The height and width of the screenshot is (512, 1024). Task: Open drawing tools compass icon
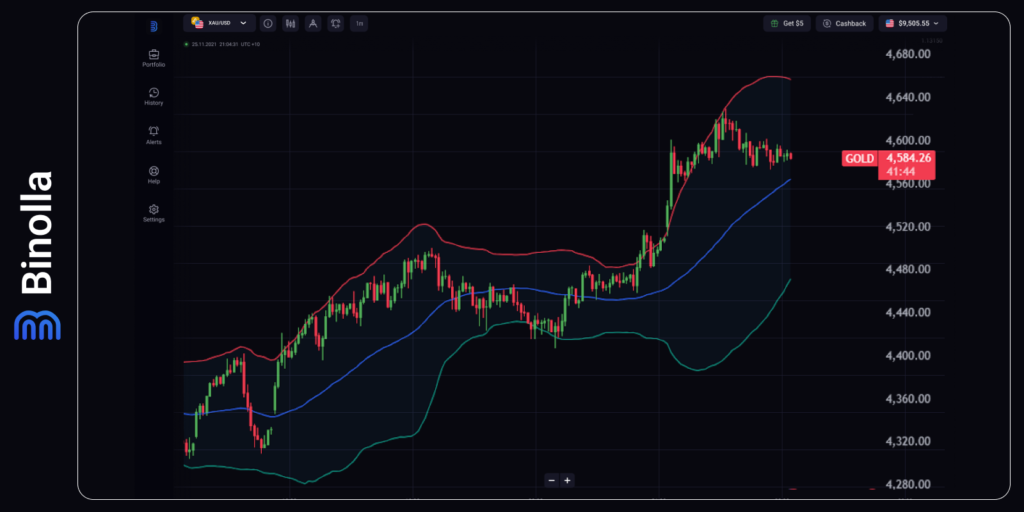coord(313,24)
